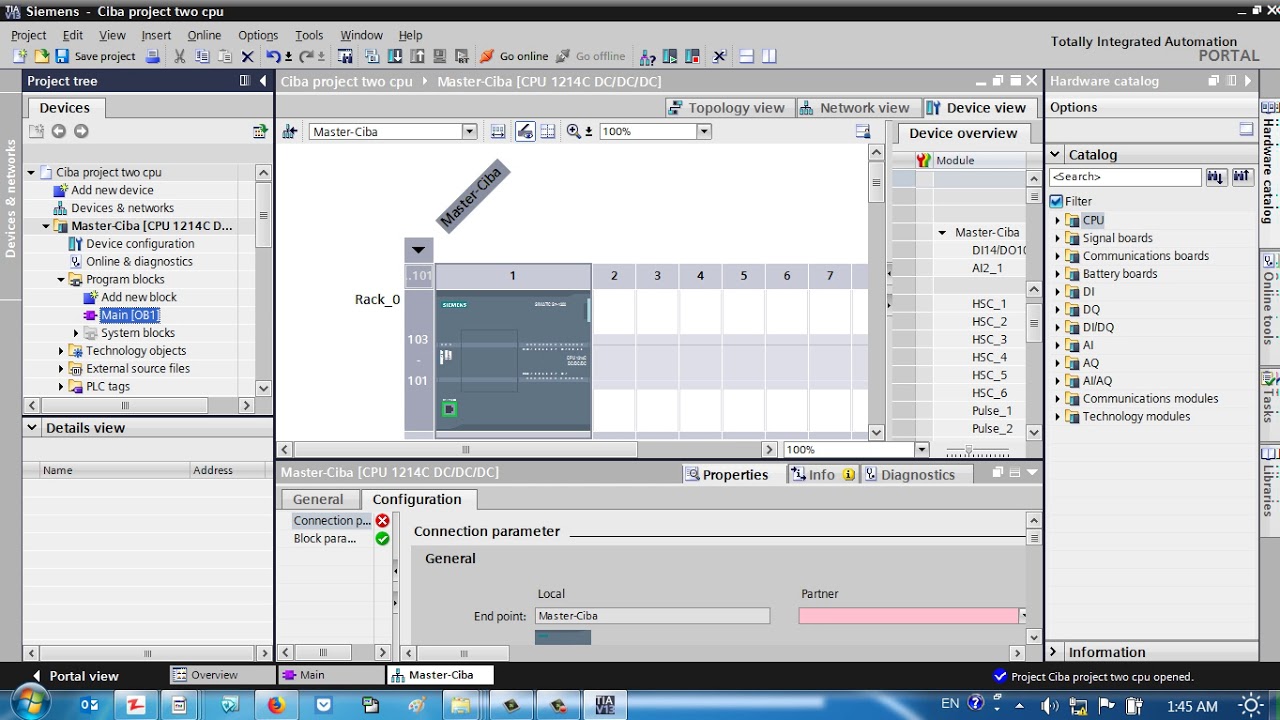
Task: Open the Options menu
Action: coord(258,35)
